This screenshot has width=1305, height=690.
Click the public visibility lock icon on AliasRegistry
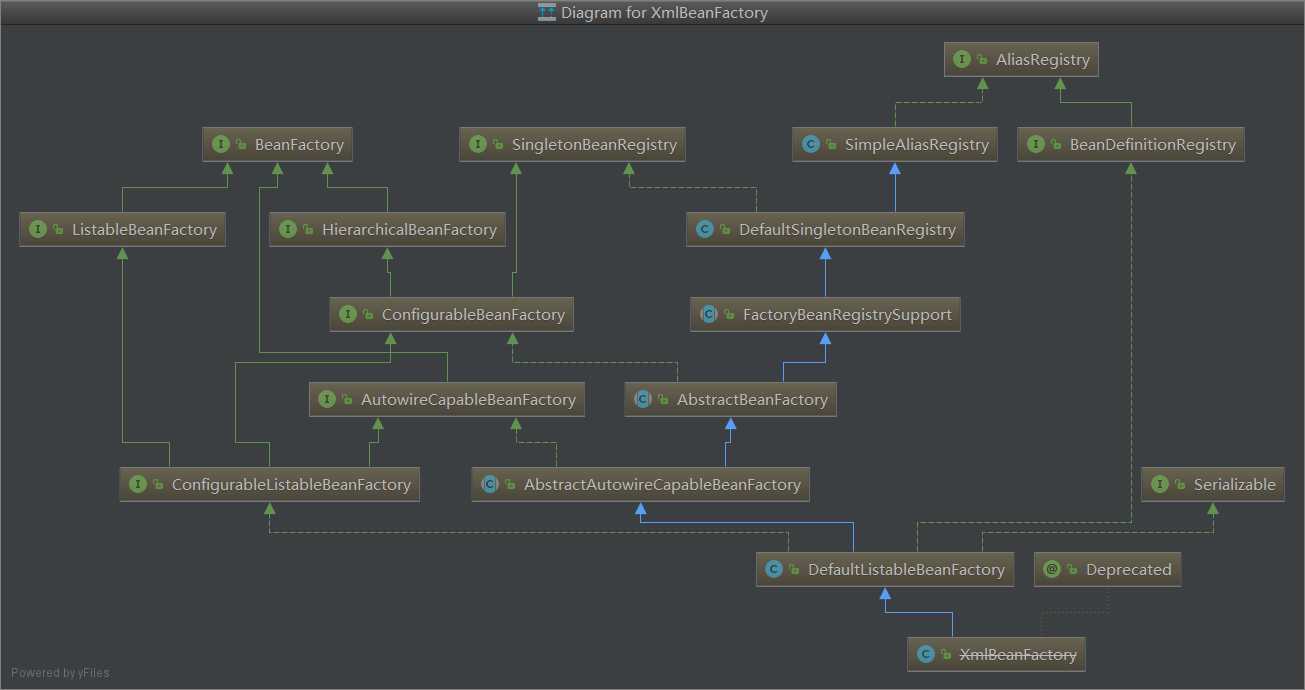coord(983,61)
